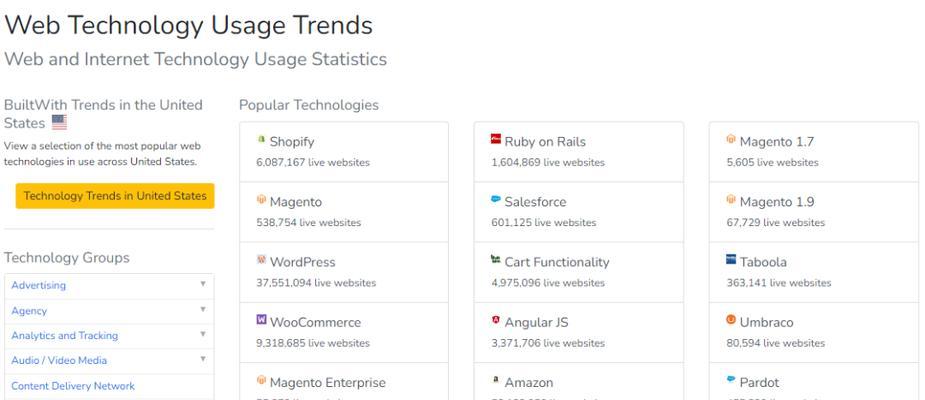Image resolution: width=925 pixels, height=400 pixels.
Task: Open the Pardot technology card
Action: pos(814,381)
